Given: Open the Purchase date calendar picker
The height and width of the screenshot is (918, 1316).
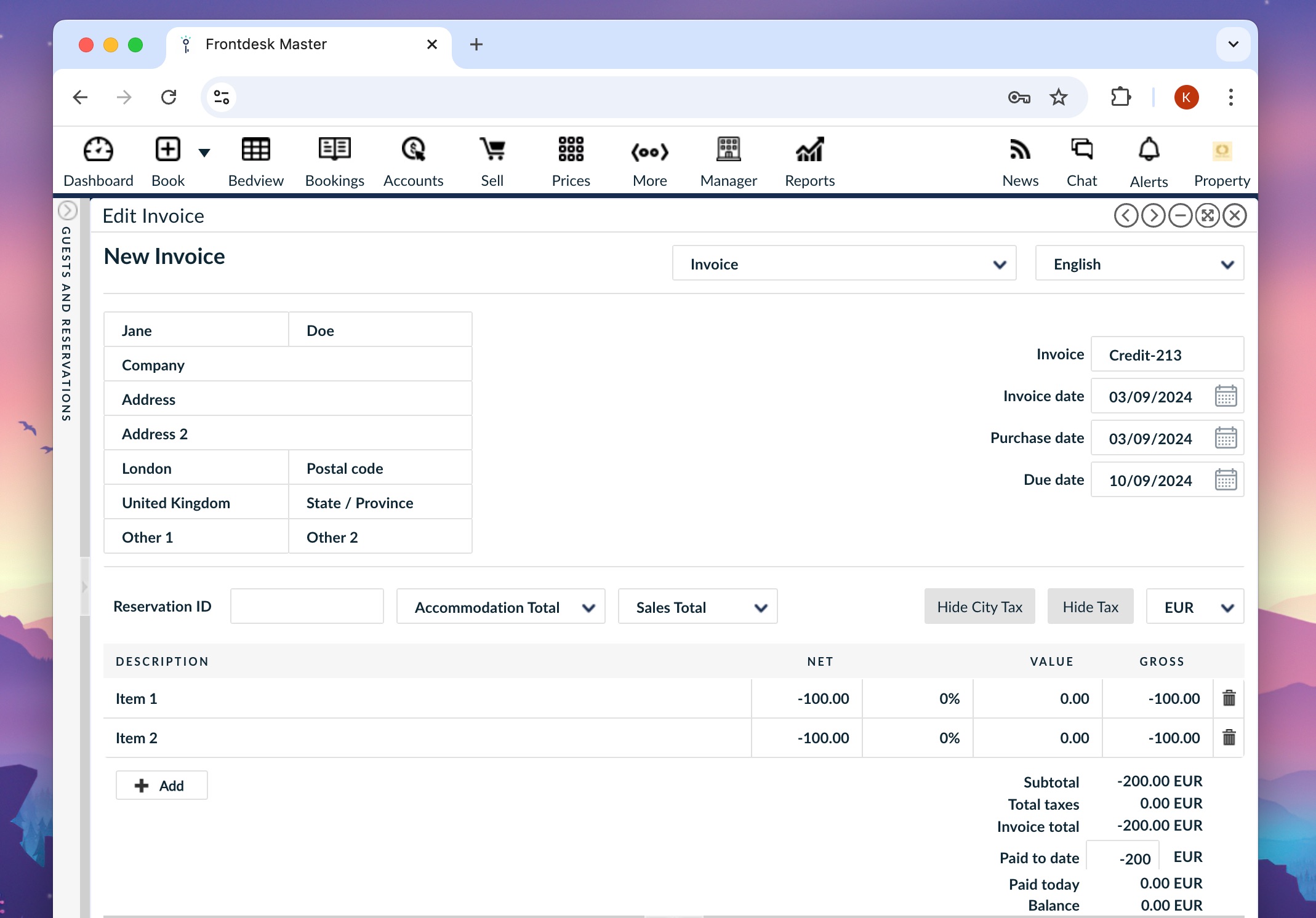Looking at the screenshot, I should click(x=1226, y=438).
